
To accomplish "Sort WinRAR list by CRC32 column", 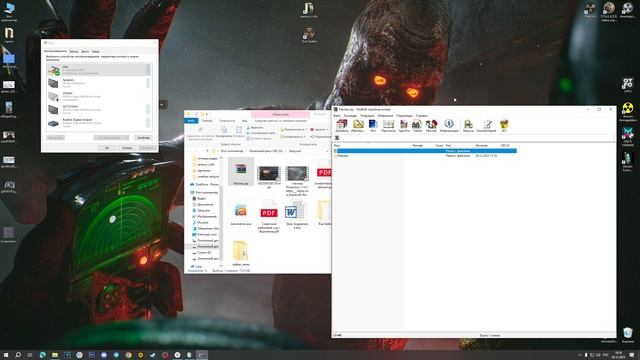I will click(505, 146).
